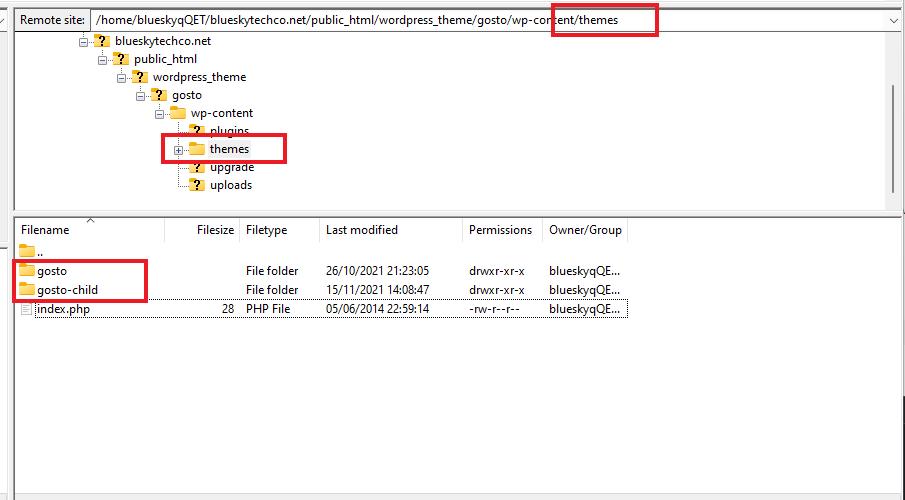Click the wp-content folder icon
This screenshot has height=500, width=905.
178,113
